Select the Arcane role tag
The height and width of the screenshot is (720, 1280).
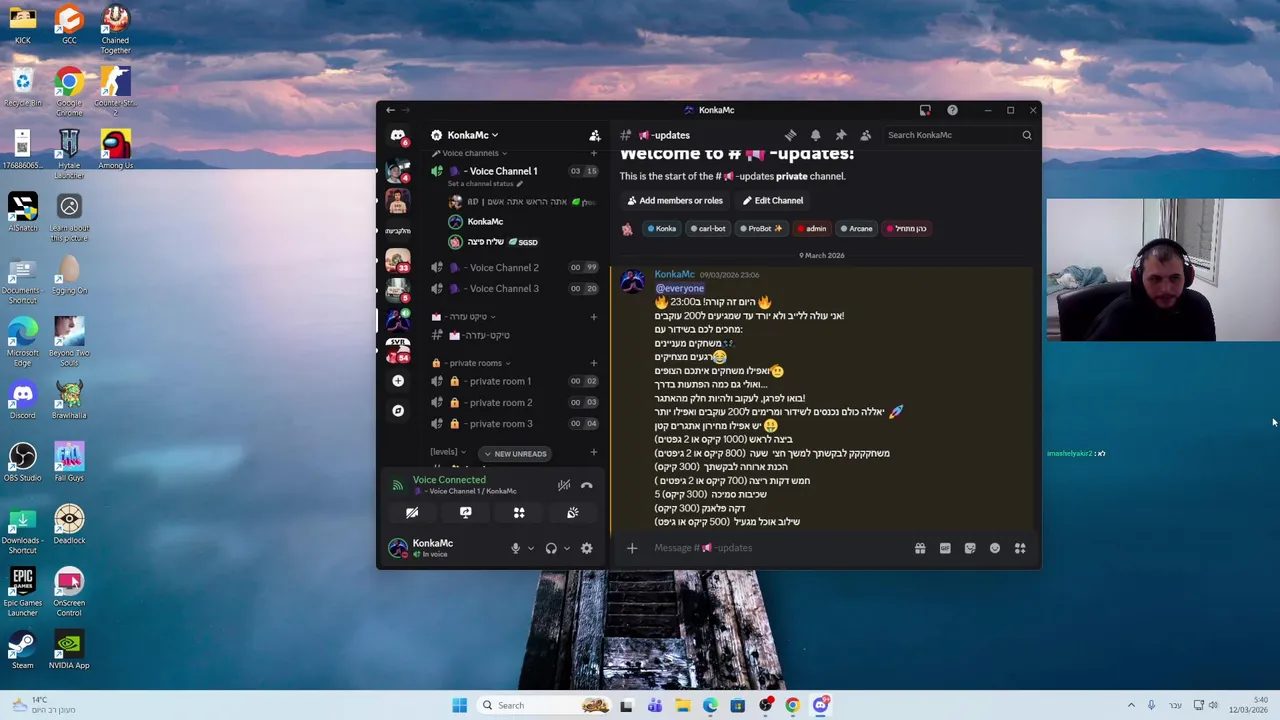(856, 229)
